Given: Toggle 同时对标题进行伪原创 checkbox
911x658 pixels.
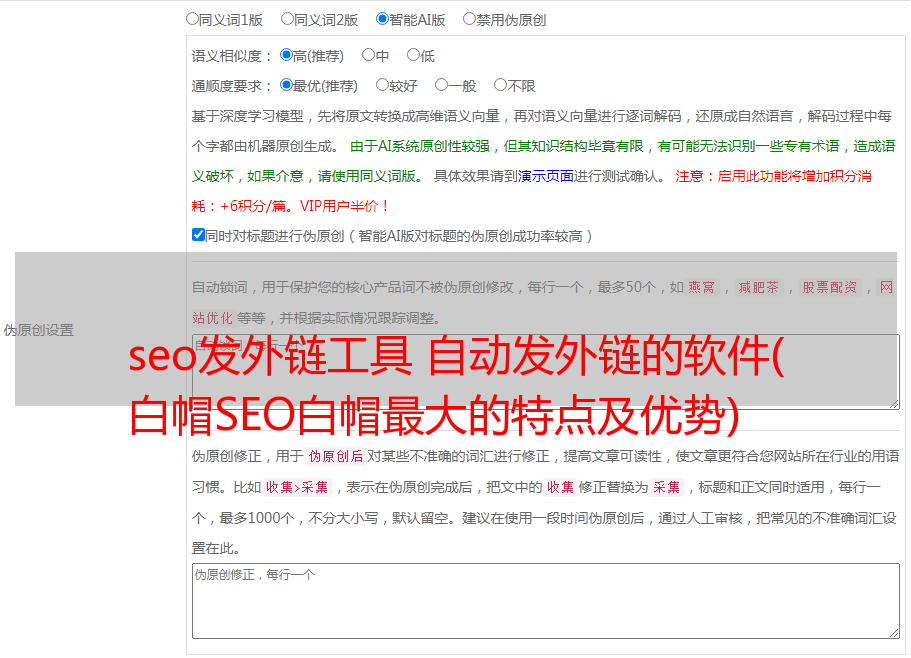Looking at the screenshot, I should click(x=198, y=235).
